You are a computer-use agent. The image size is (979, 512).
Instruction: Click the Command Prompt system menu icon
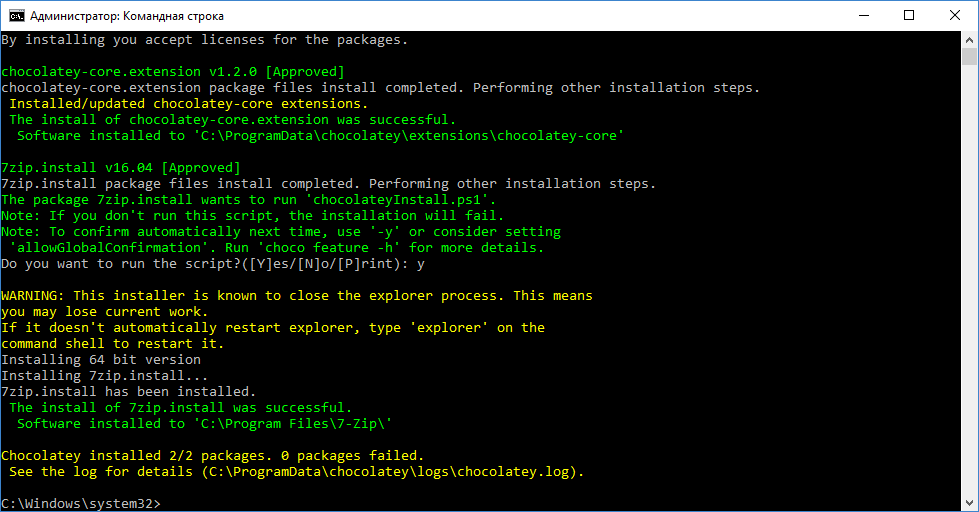tap(16, 16)
